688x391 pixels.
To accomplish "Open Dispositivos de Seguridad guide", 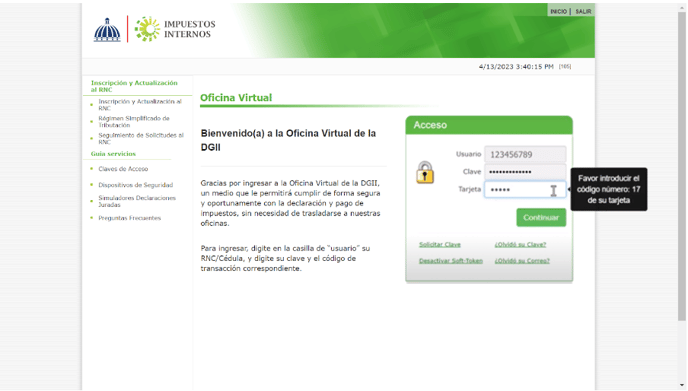I will pyautogui.click(x=136, y=185).
